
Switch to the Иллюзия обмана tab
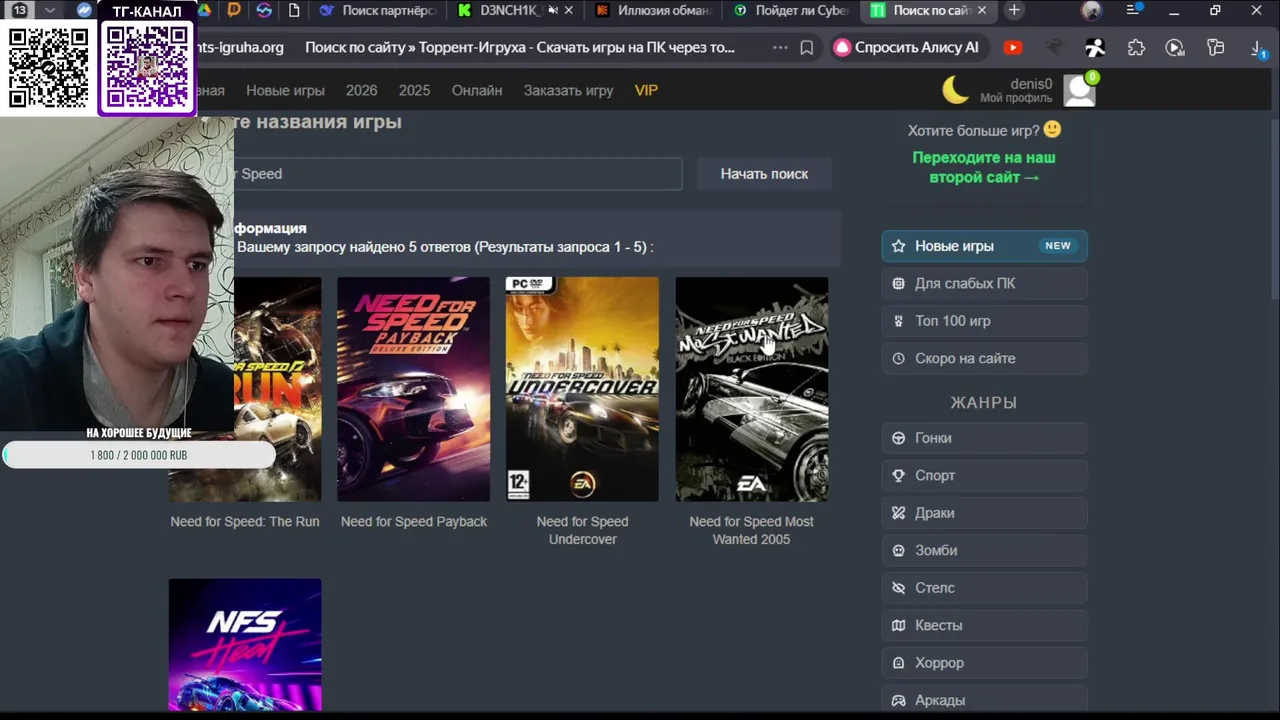tap(653, 11)
